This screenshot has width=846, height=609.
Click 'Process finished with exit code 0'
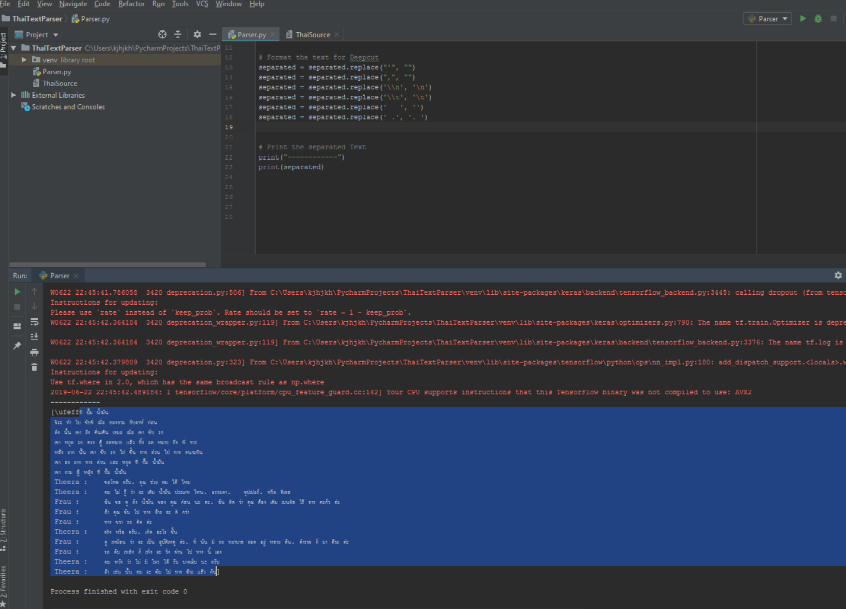pos(119,591)
